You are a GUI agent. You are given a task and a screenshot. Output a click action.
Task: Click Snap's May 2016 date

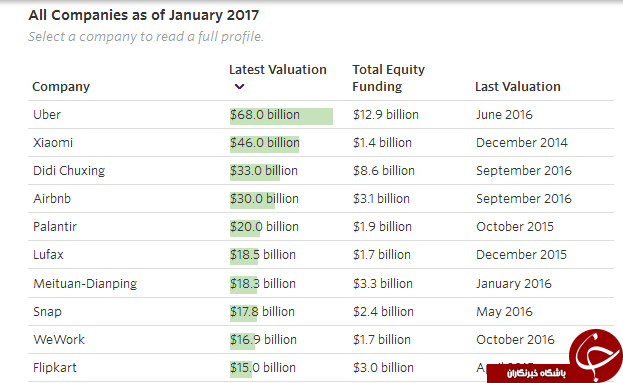(504, 312)
